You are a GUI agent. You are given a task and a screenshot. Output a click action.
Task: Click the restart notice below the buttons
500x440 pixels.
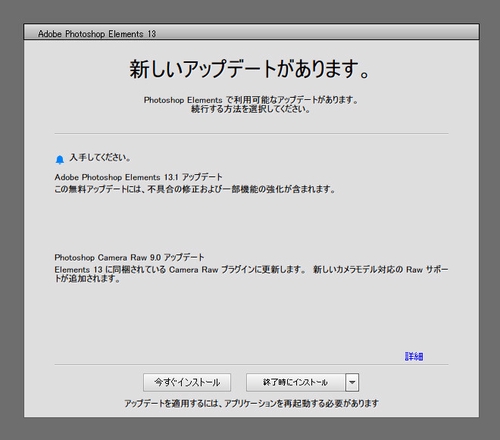(x=251, y=403)
